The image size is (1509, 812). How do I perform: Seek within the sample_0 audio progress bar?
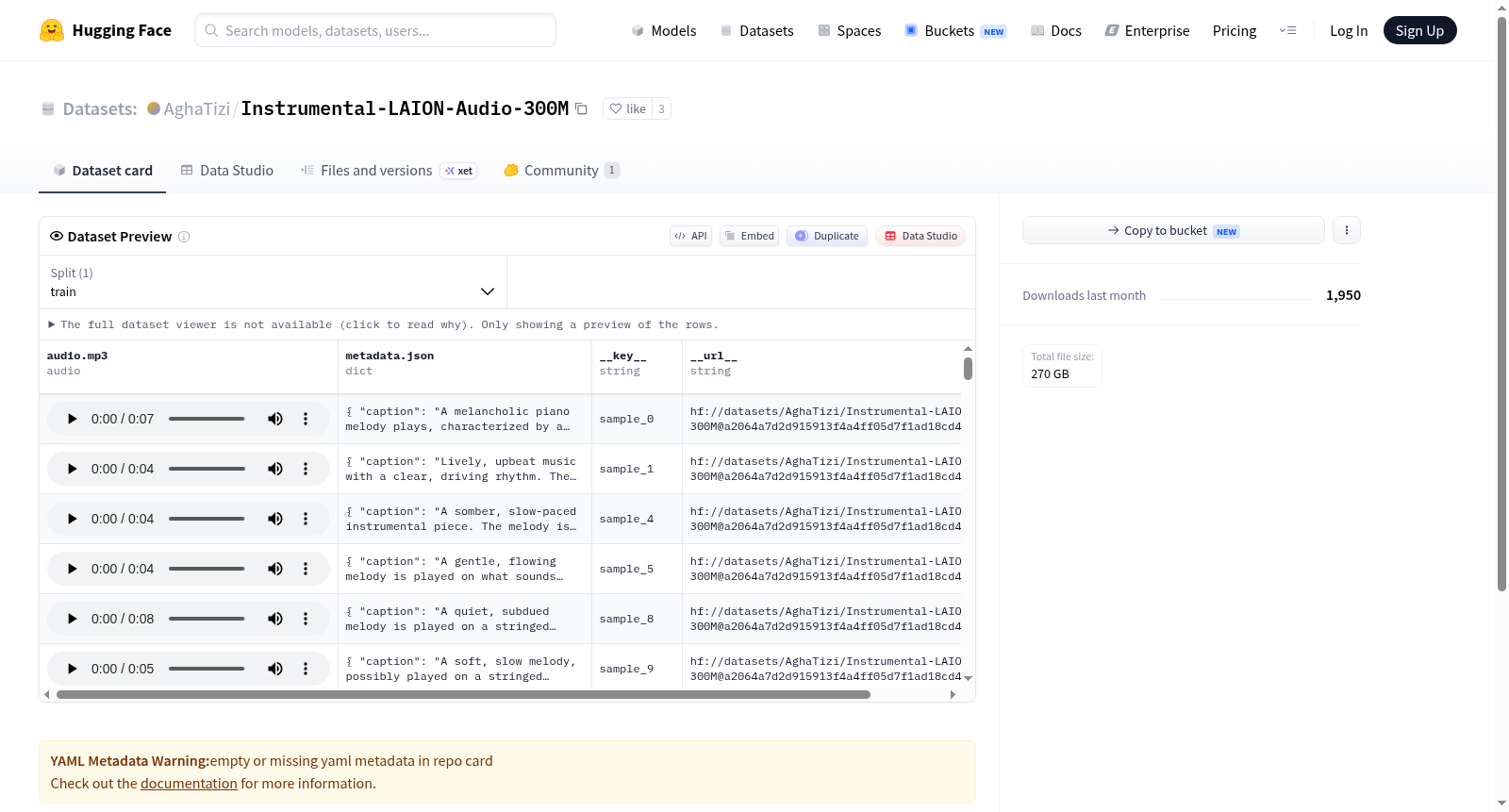click(207, 419)
